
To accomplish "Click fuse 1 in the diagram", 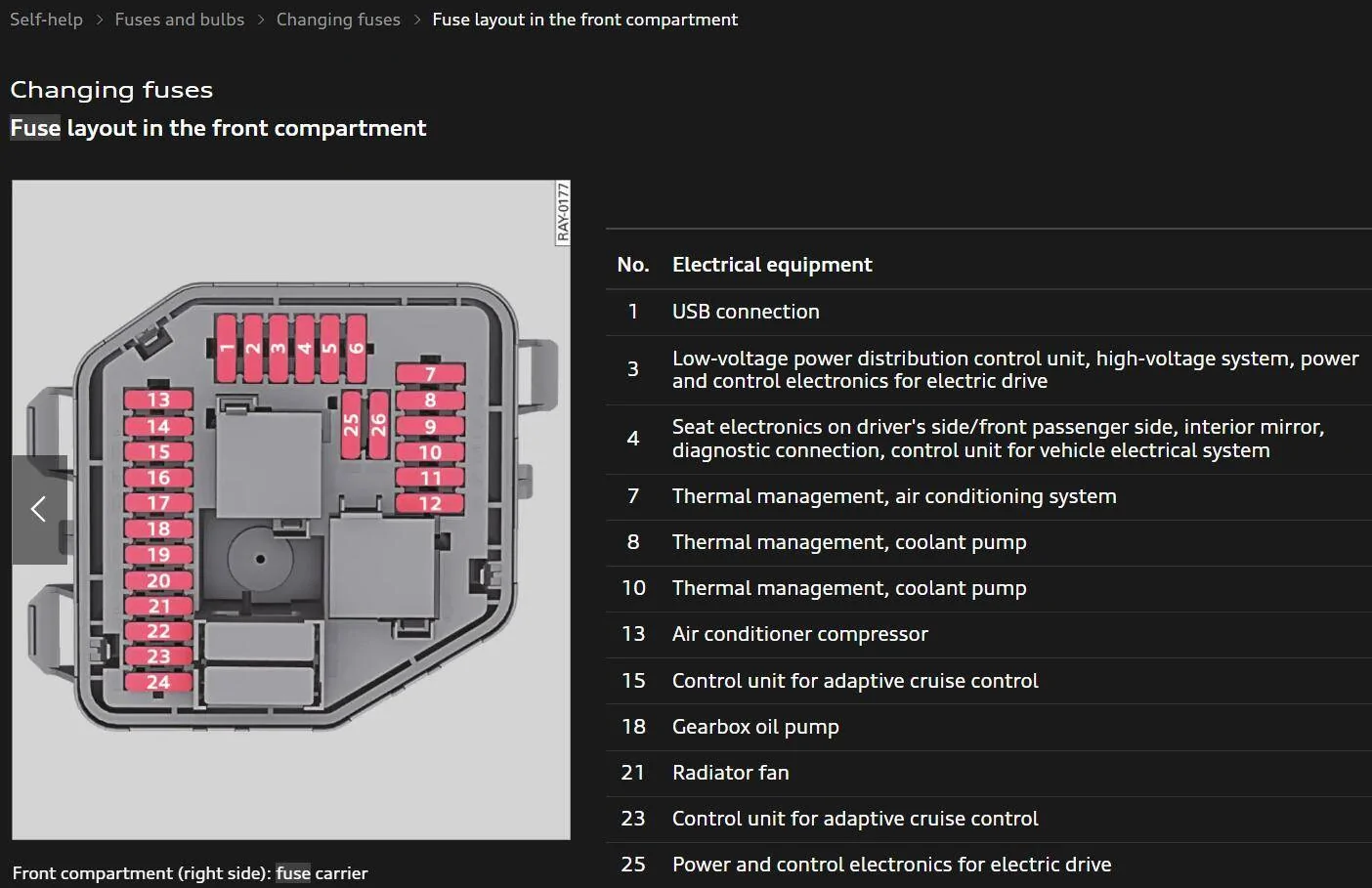I will 227,348.
